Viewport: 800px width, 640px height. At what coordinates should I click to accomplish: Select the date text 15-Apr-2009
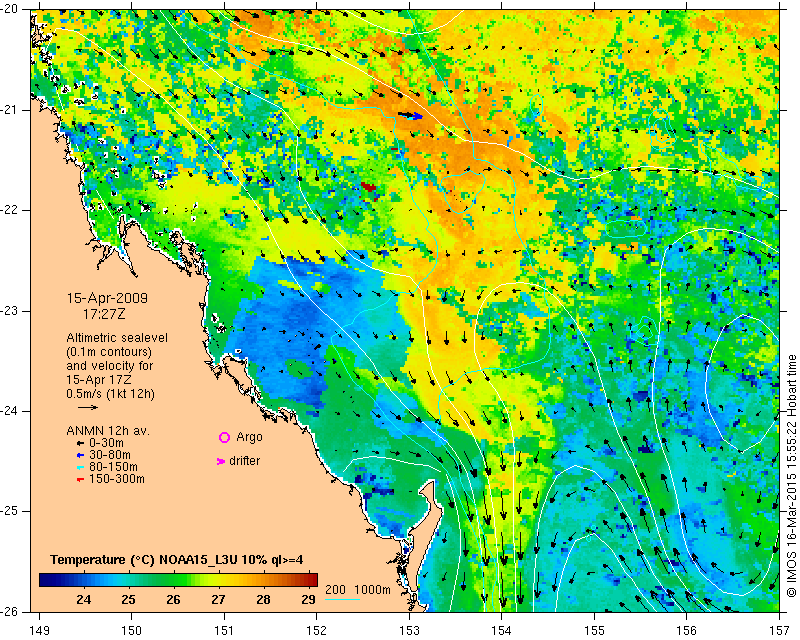pos(107,298)
